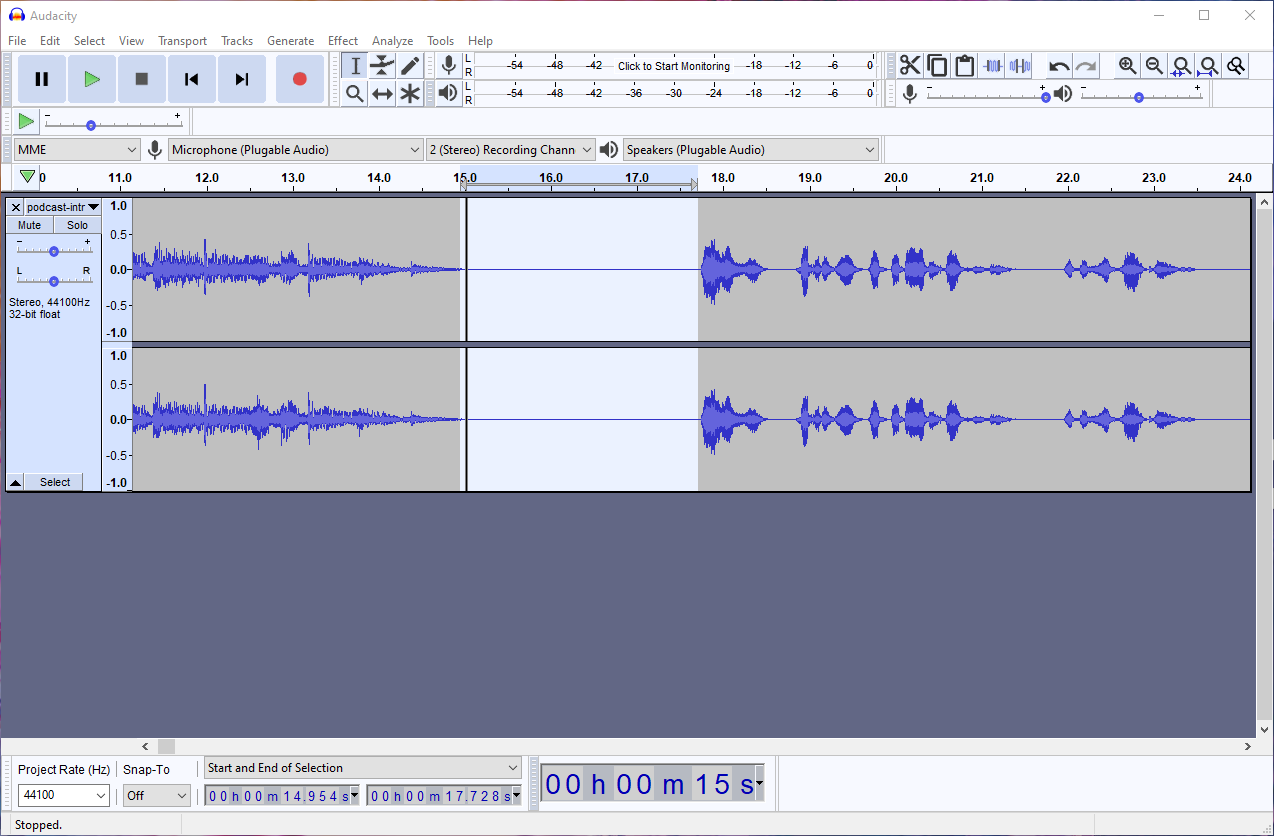Click the pinned play head triangle in timeline

tap(28, 177)
